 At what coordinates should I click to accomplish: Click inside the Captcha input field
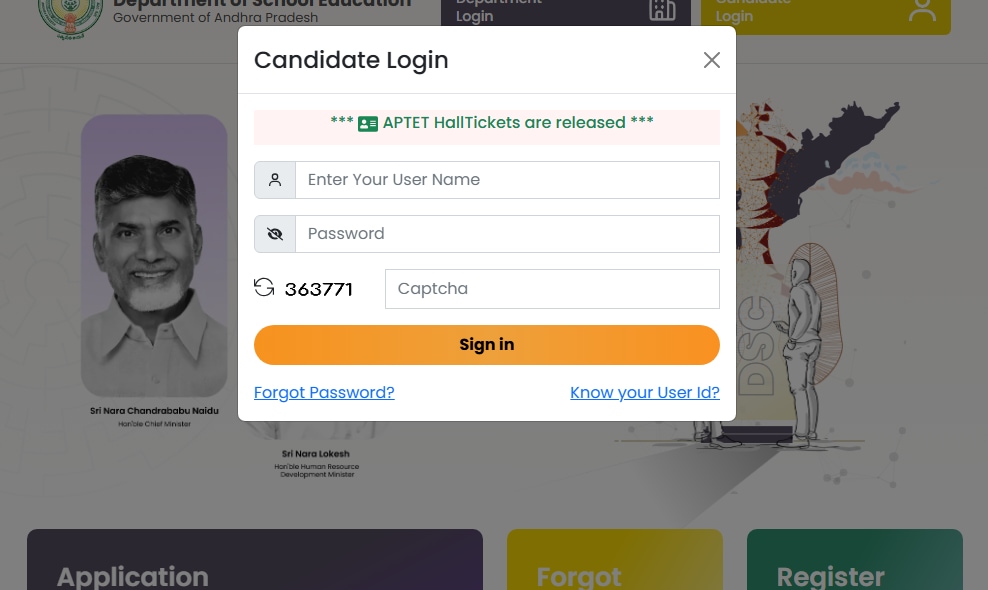coord(552,288)
